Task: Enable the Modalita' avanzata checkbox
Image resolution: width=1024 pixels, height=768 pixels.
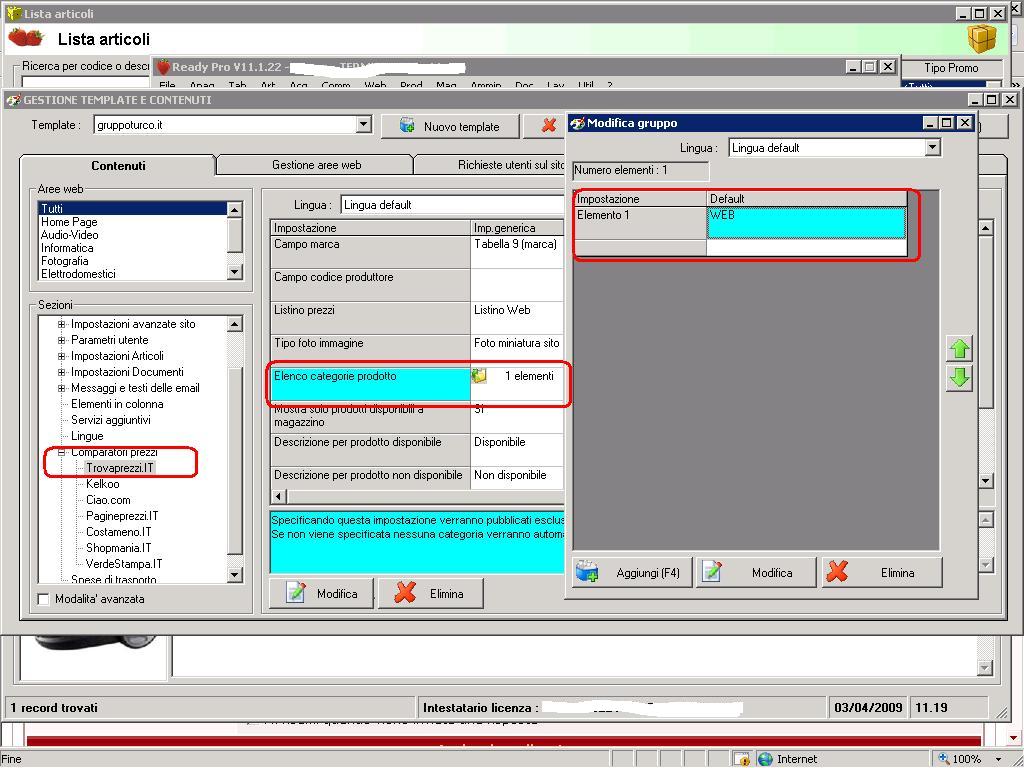Action: click(x=44, y=599)
